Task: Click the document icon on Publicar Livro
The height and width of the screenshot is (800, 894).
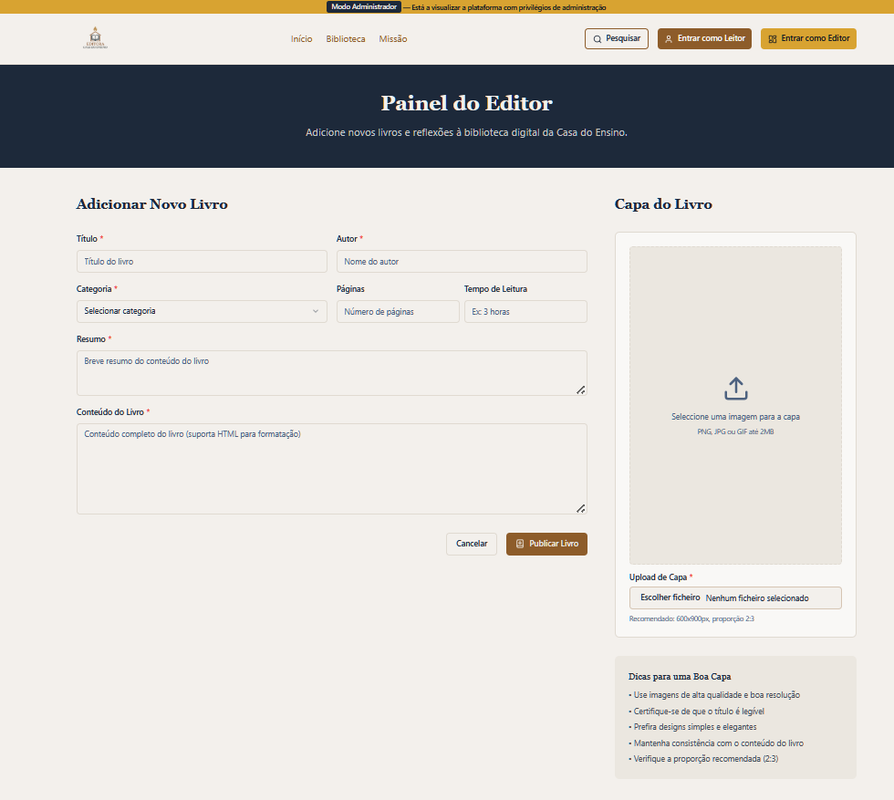Action: coord(519,544)
